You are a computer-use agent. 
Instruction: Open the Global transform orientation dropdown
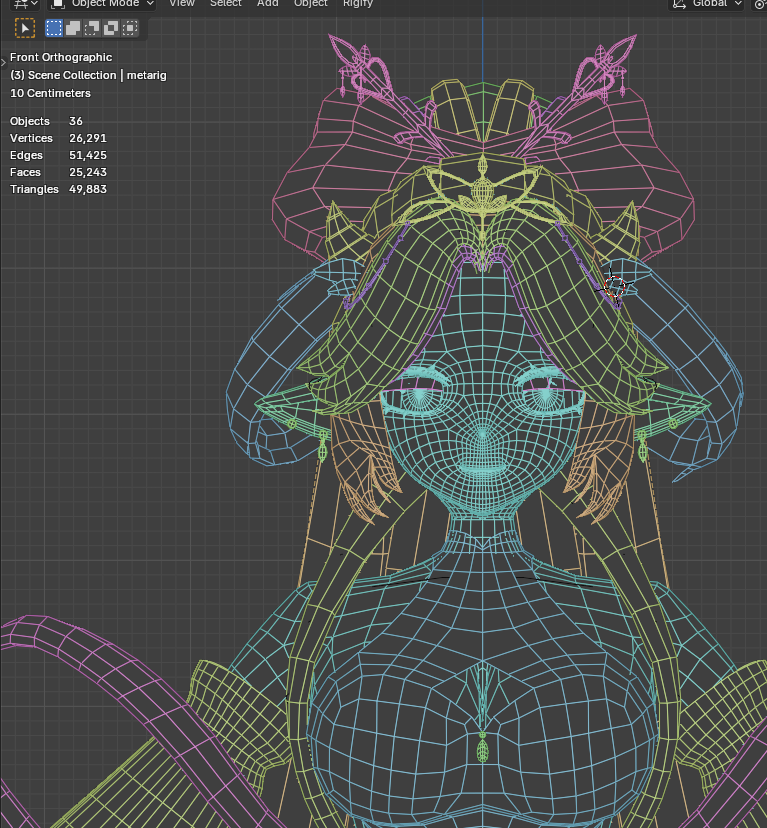[706, 4]
